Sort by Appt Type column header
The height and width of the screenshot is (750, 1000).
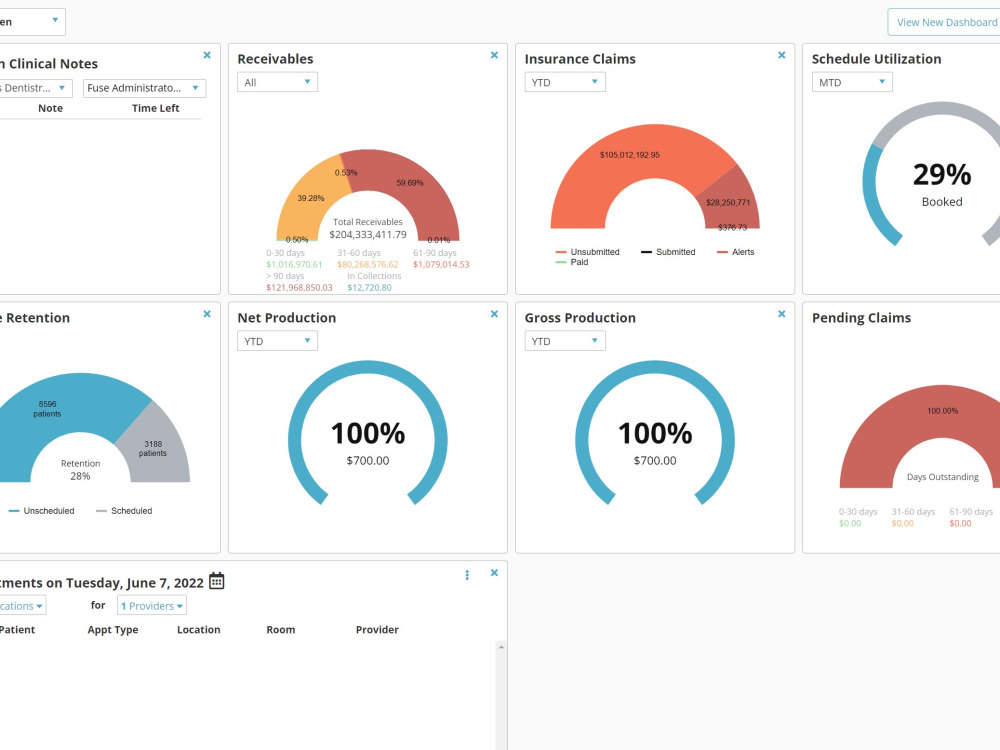coord(113,629)
